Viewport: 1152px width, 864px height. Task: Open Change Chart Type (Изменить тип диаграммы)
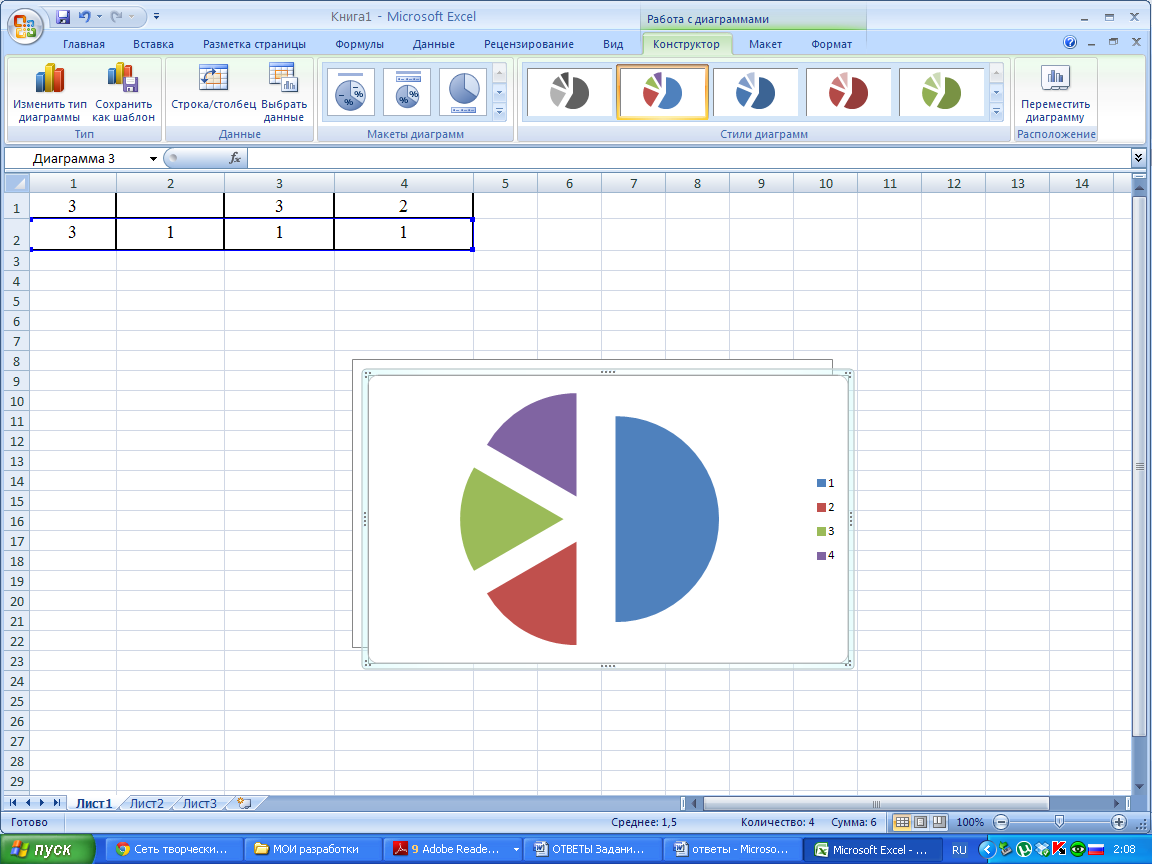click(49, 93)
